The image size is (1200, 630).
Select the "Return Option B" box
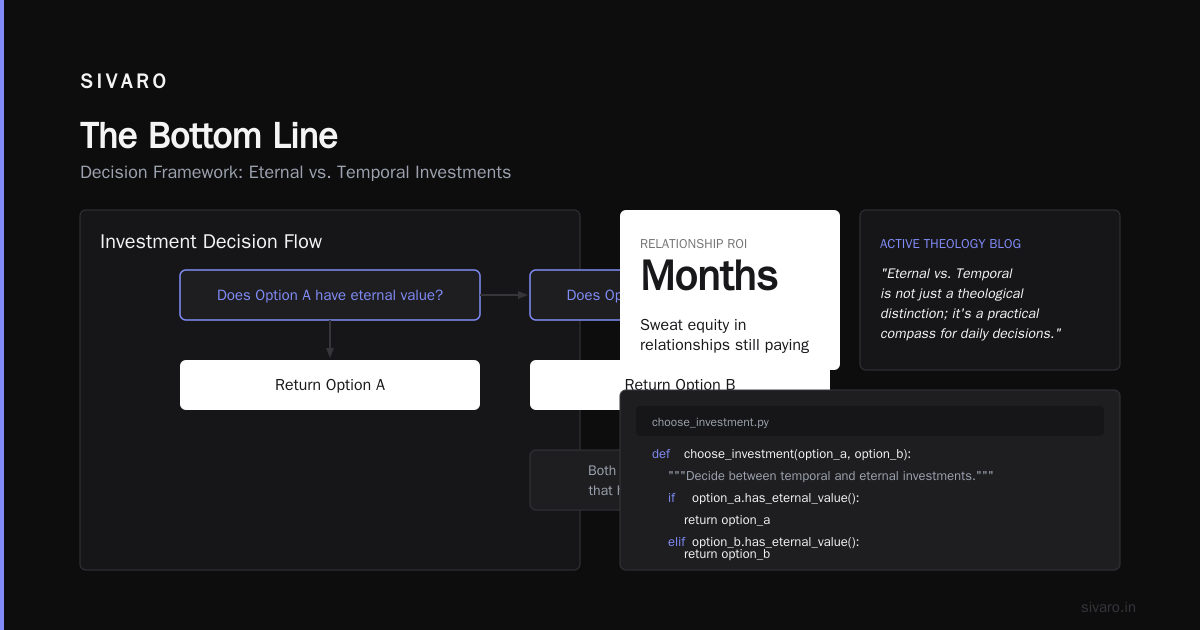pyautogui.click(x=680, y=385)
